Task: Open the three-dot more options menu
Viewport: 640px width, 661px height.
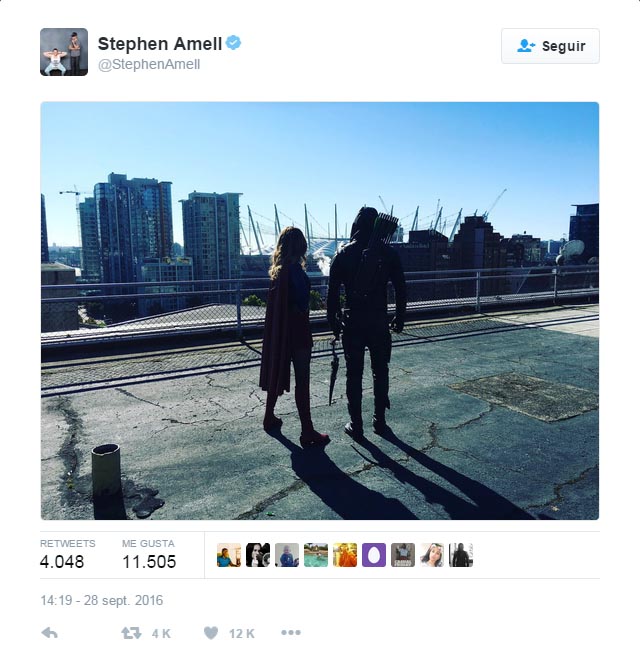Action: pyautogui.click(x=291, y=632)
